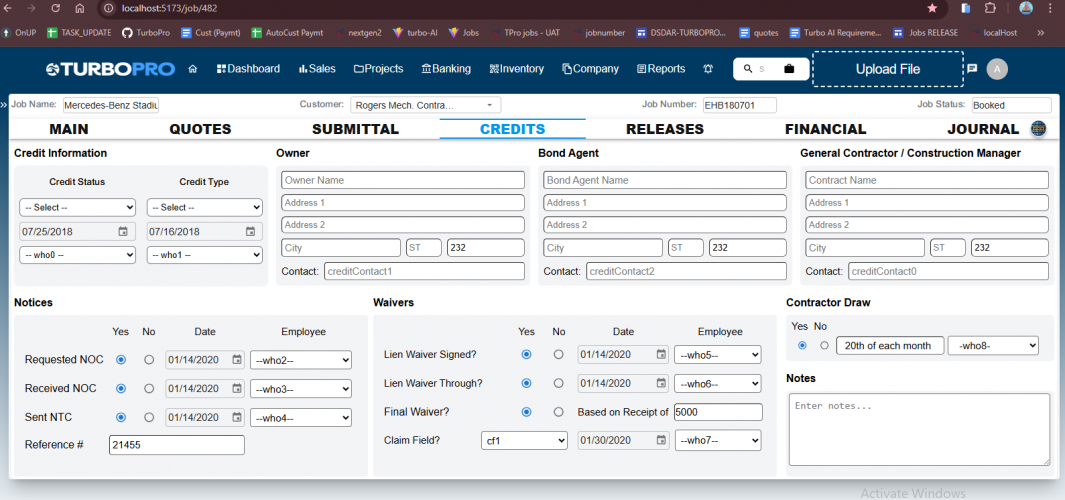Switch to the JOURNAL tab
The height and width of the screenshot is (500, 1065).
983,129
